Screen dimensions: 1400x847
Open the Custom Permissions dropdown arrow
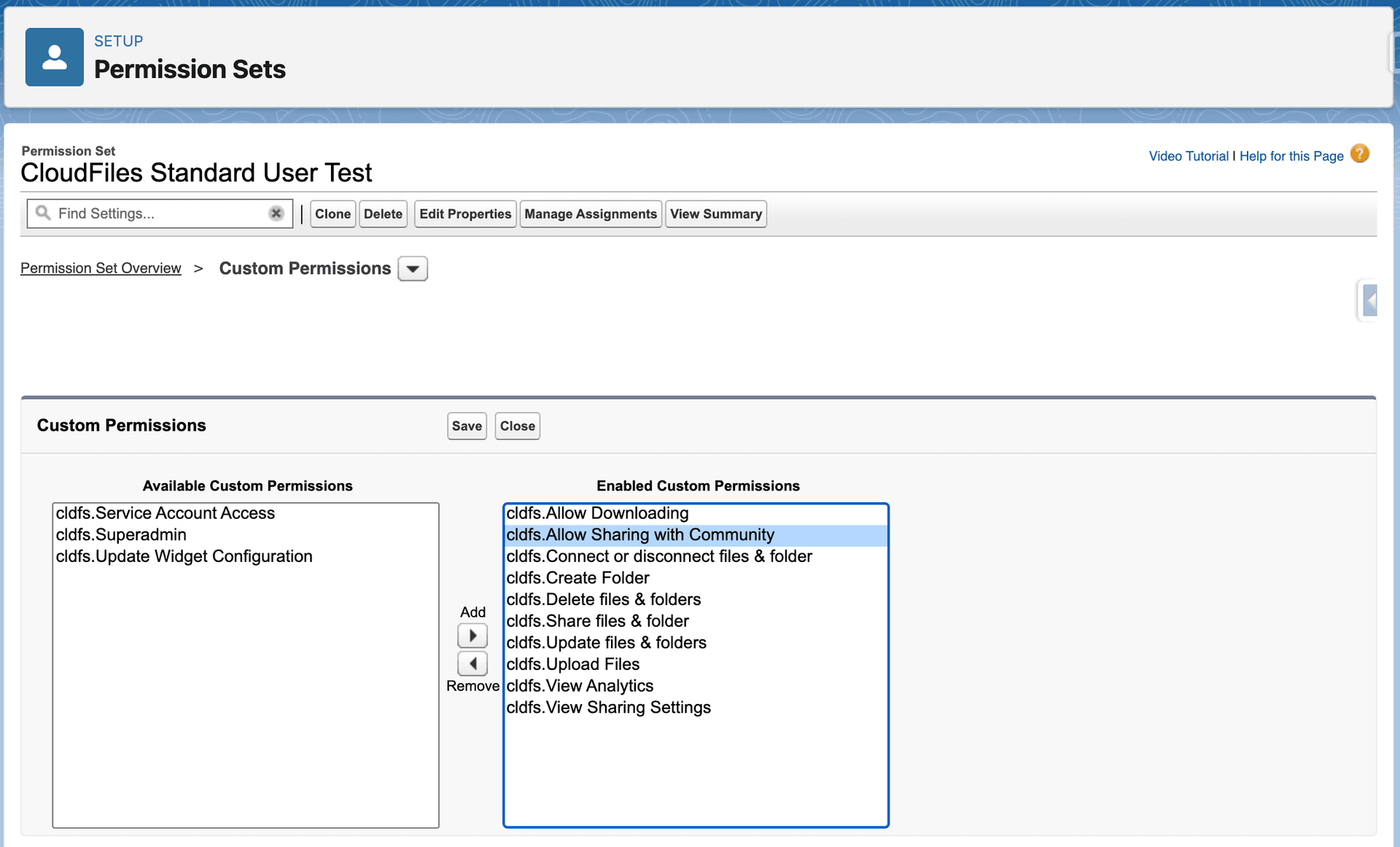pos(413,269)
